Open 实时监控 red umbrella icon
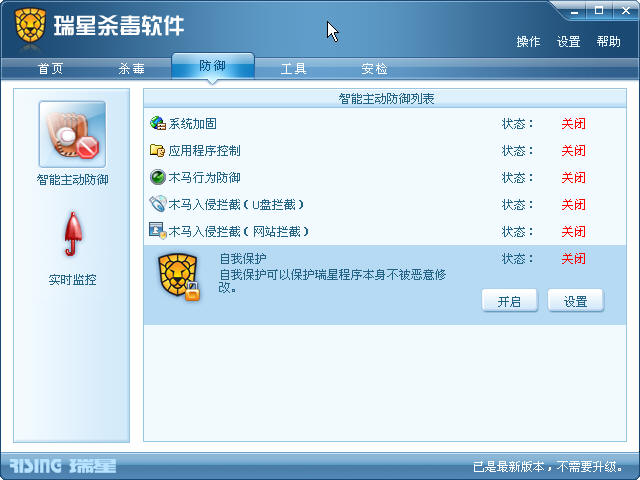The width and height of the screenshot is (640, 480). [x=73, y=234]
